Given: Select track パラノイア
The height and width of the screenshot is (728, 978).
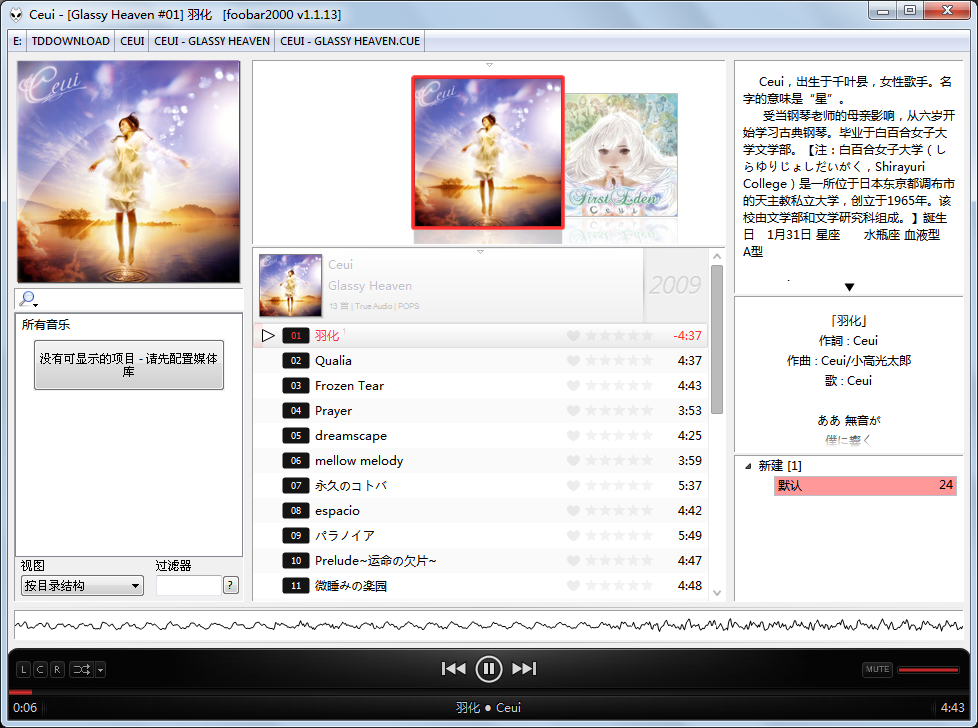Looking at the screenshot, I should (x=481, y=535).
